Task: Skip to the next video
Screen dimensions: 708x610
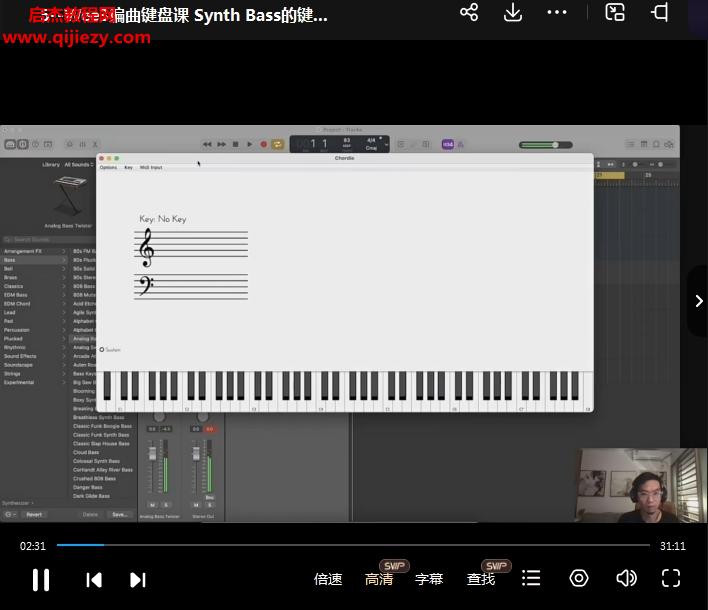Action: (138, 579)
